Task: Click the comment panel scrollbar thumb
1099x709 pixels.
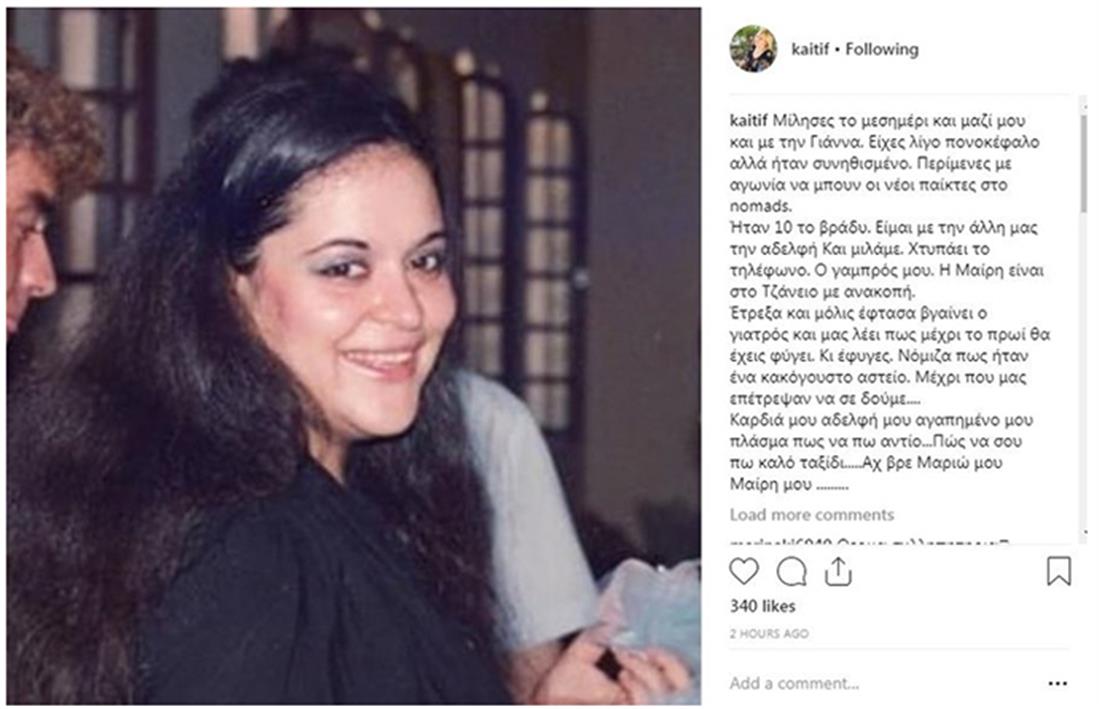Action: (x=1084, y=163)
